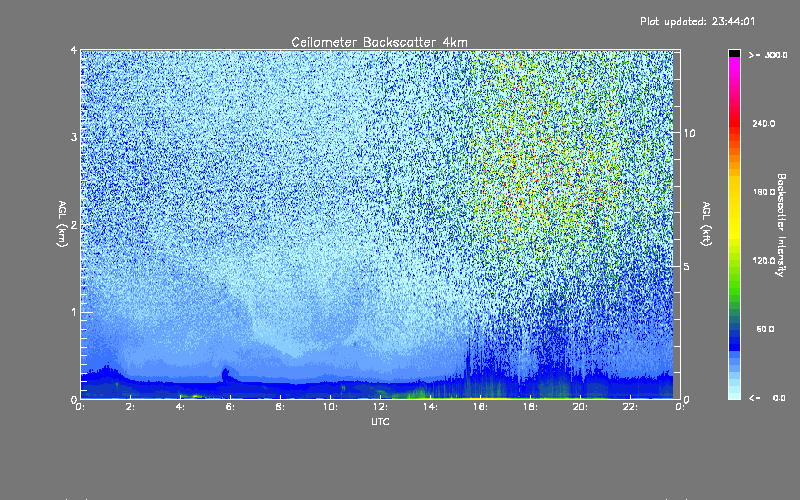
Task: Click the "18:" UTC time tick label
Action: [x=530, y=407]
